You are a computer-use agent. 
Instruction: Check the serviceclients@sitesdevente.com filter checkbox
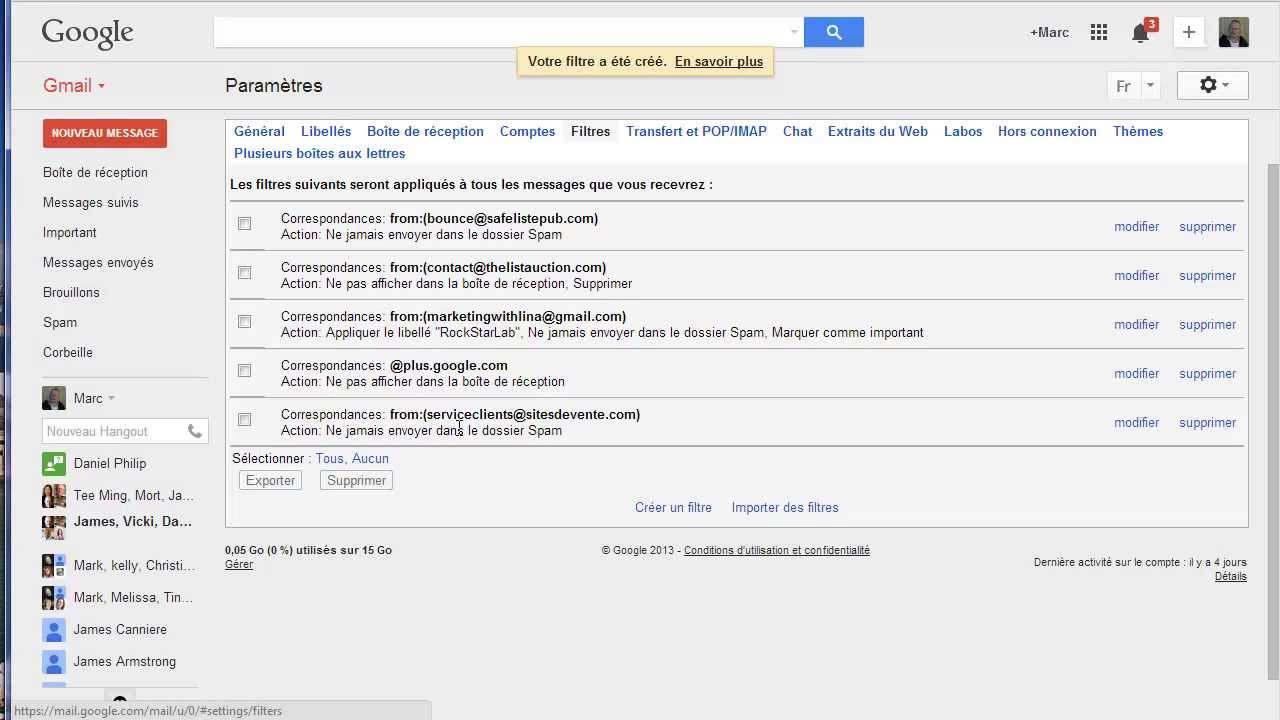tap(244, 419)
